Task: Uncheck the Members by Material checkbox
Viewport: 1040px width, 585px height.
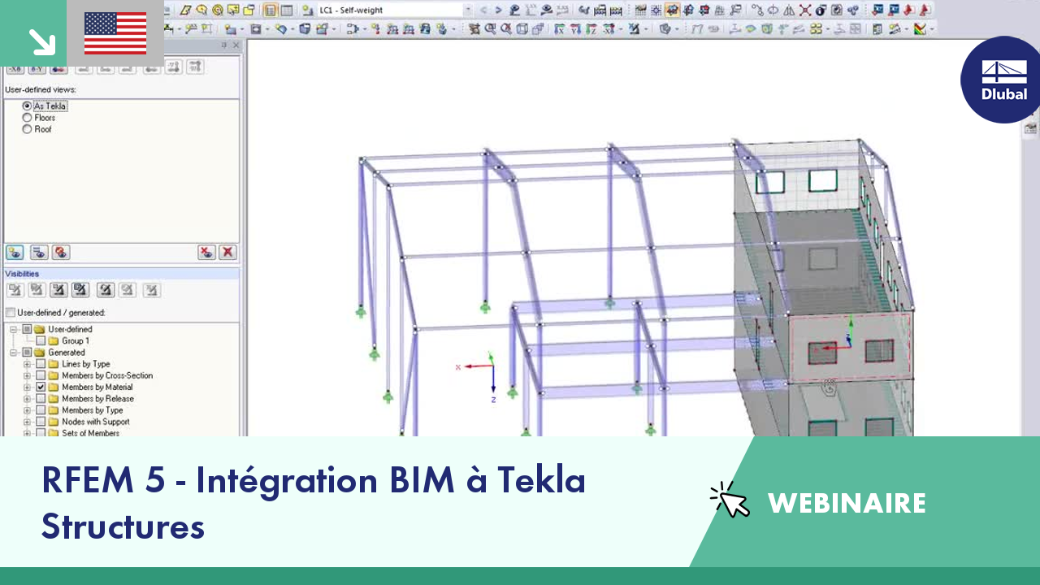Action: coord(41,387)
